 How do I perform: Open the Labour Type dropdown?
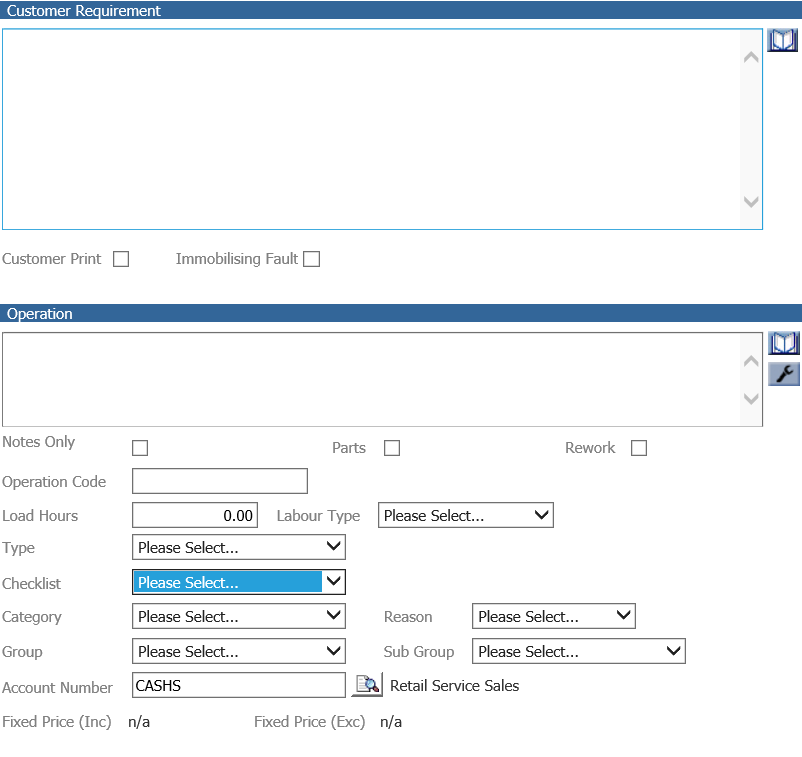(x=465, y=515)
